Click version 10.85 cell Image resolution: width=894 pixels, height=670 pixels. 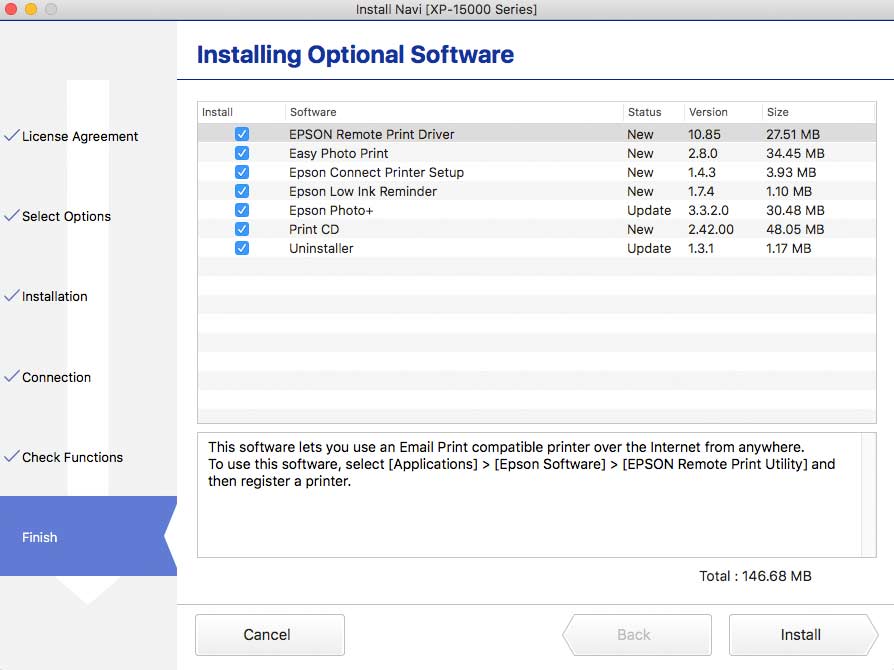tap(704, 135)
